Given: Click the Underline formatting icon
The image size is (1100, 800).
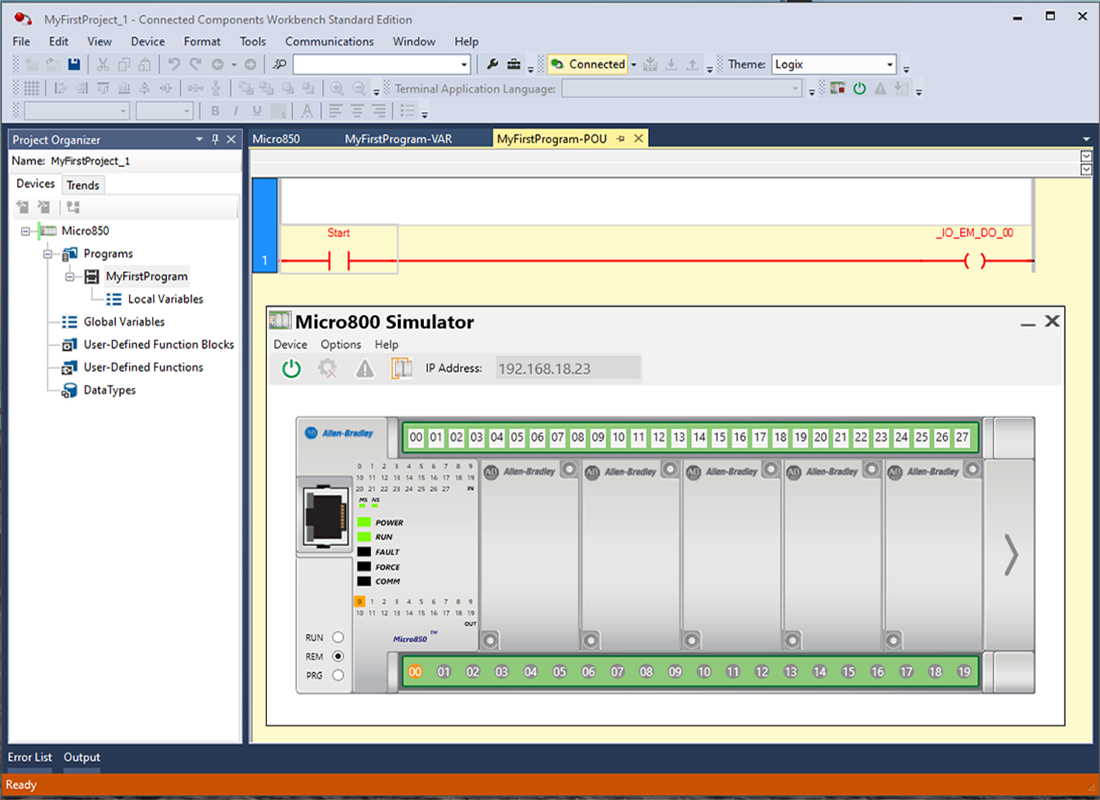Looking at the screenshot, I should pos(257,111).
